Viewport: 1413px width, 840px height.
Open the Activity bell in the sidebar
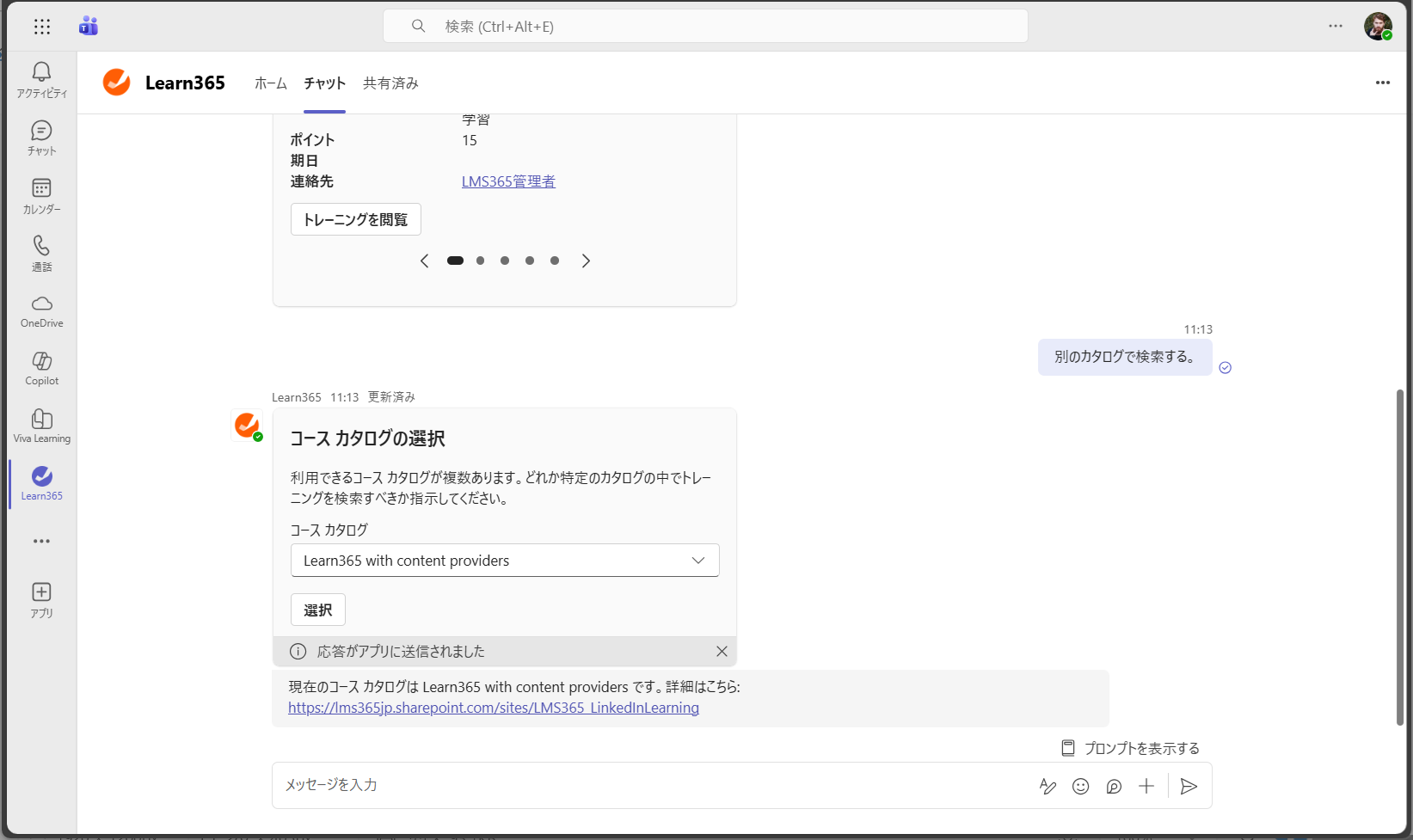pos(41,80)
